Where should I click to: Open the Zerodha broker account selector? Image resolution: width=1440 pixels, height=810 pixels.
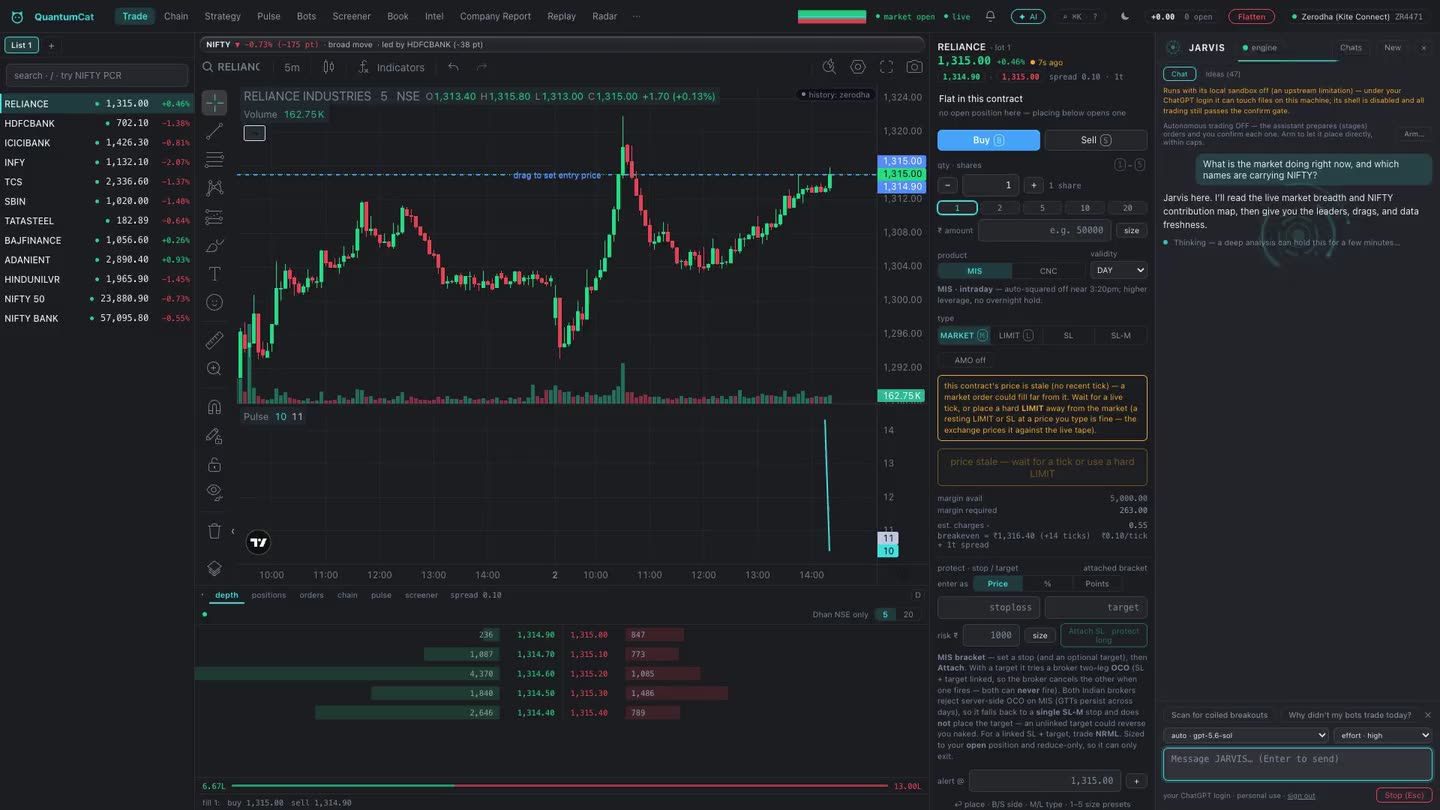point(1357,16)
